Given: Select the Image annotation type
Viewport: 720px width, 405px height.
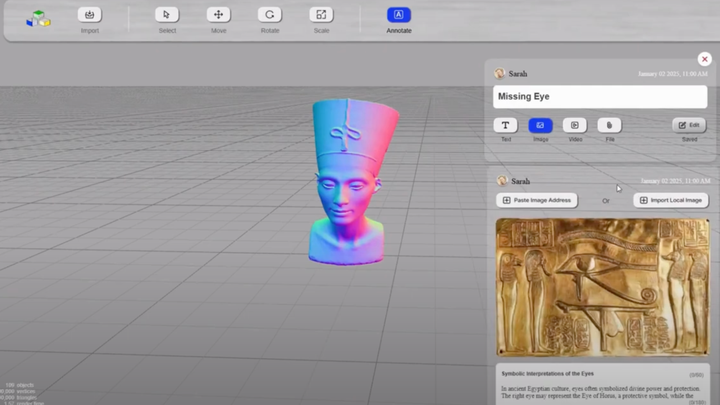Looking at the screenshot, I should 540,125.
